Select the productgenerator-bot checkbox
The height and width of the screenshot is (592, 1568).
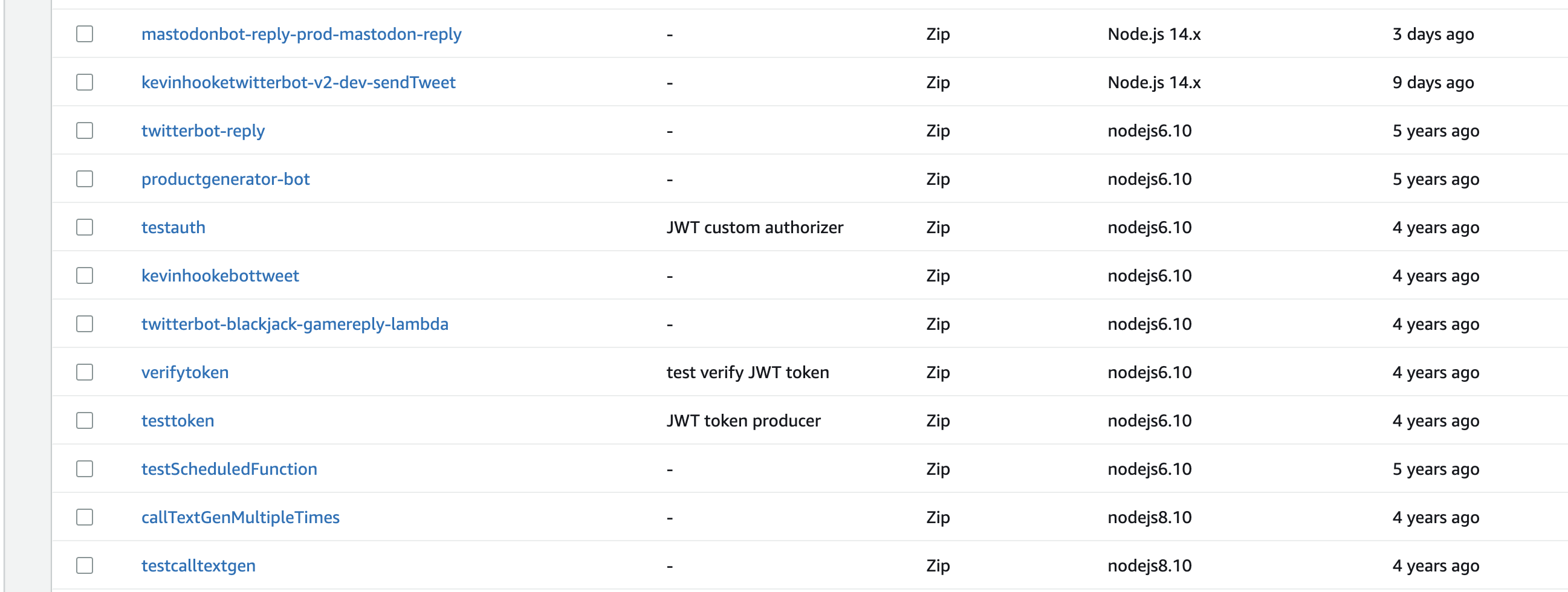point(85,178)
